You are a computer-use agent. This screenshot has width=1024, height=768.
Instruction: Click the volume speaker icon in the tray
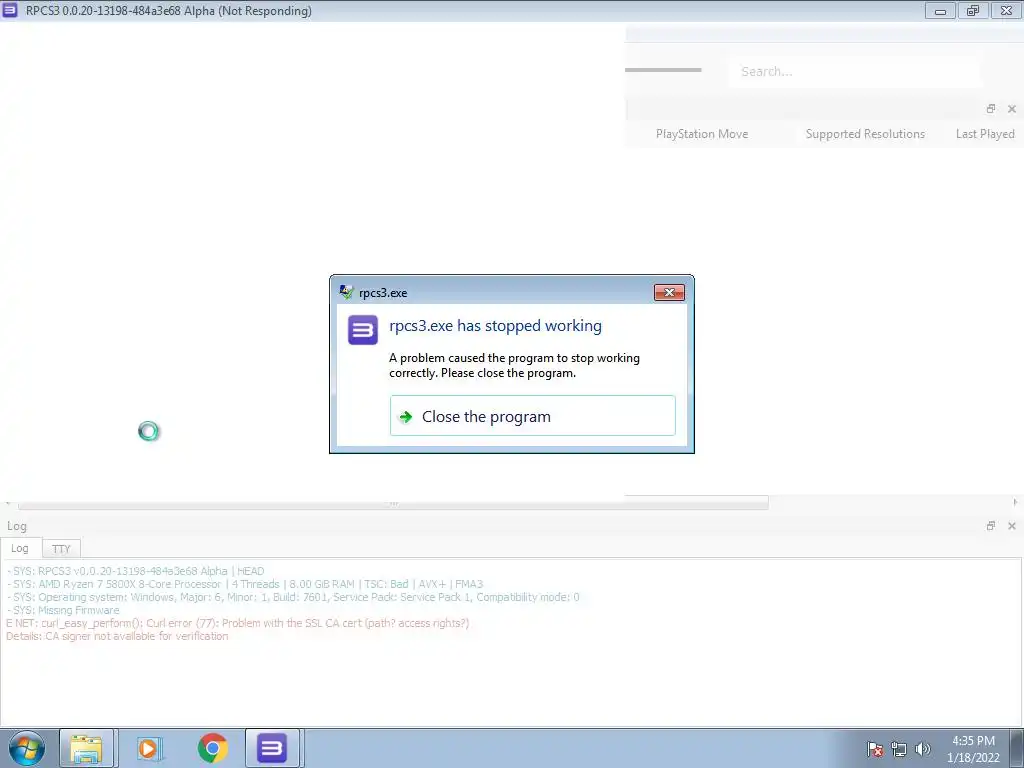coord(922,749)
